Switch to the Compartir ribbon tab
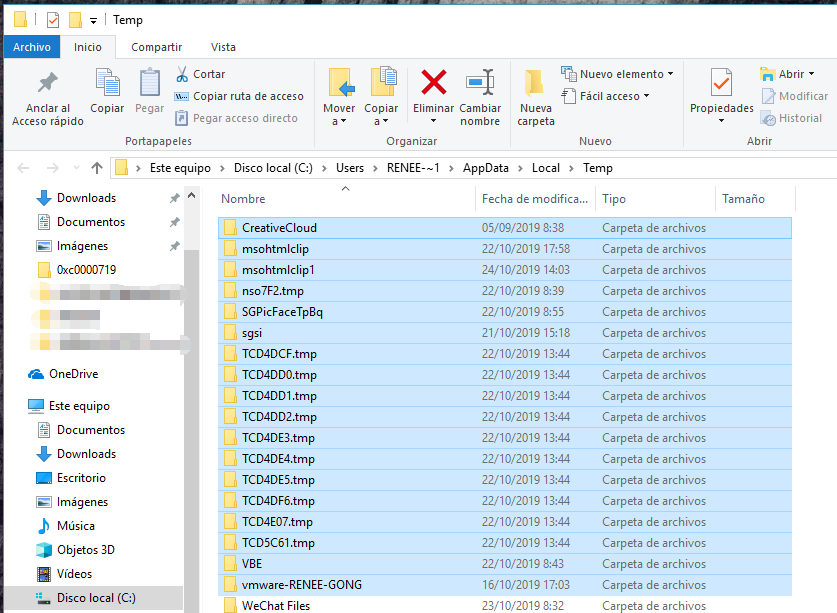This screenshot has width=837, height=613. point(156,47)
